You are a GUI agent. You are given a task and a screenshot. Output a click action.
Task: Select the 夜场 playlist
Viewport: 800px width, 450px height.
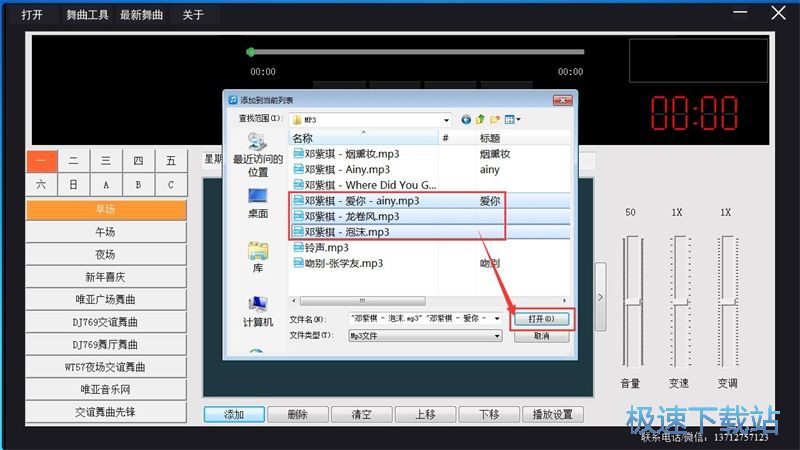pyautogui.click(x=106, y=255)
